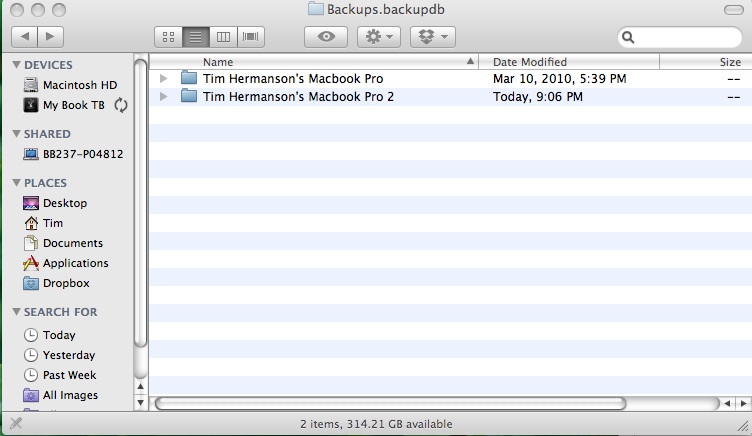
Task: Open the Dropbox toolbar menu
Action: [433, 37]
